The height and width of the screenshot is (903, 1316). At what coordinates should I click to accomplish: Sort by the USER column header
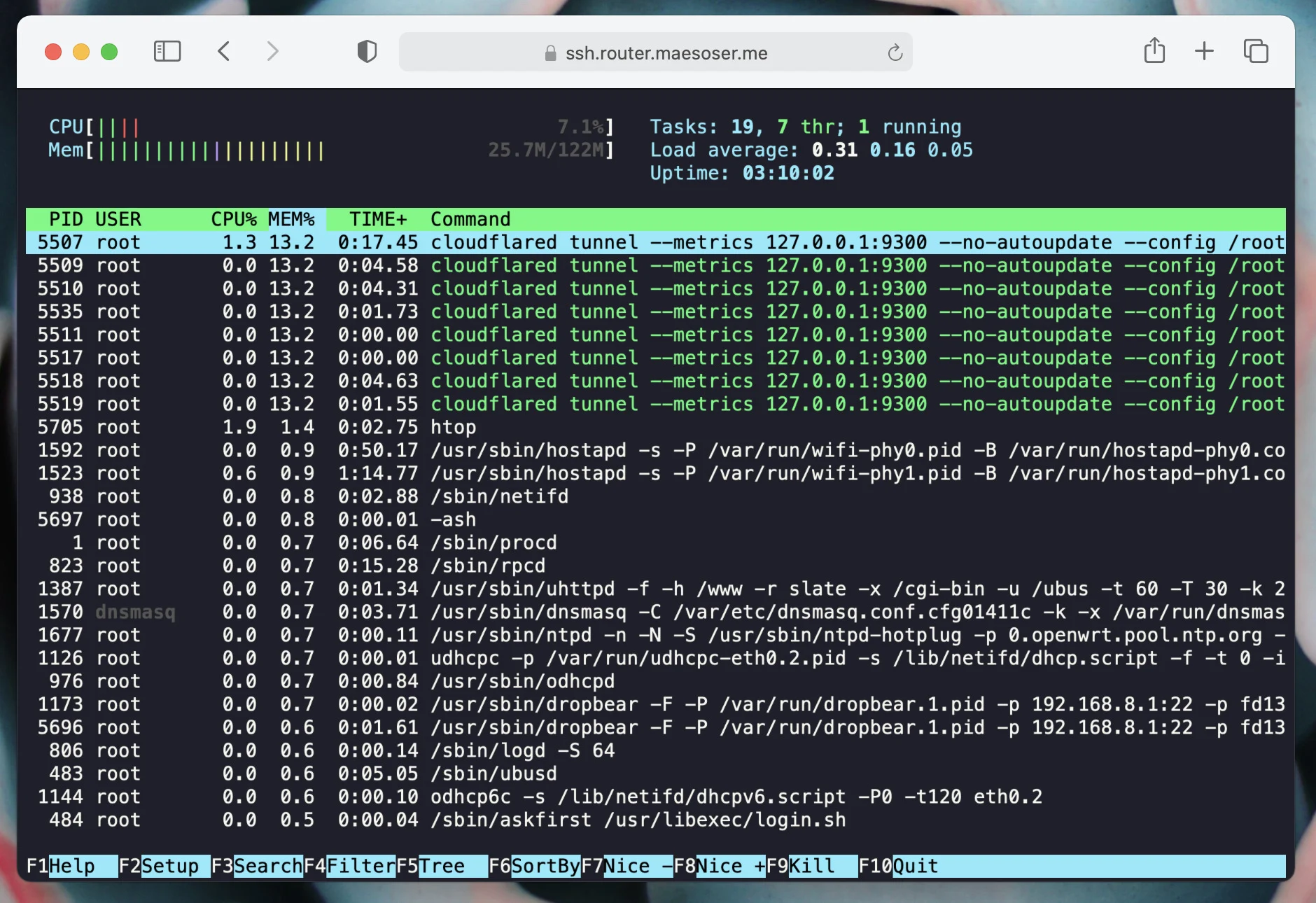pyautogui.click(x=118, y=219)
